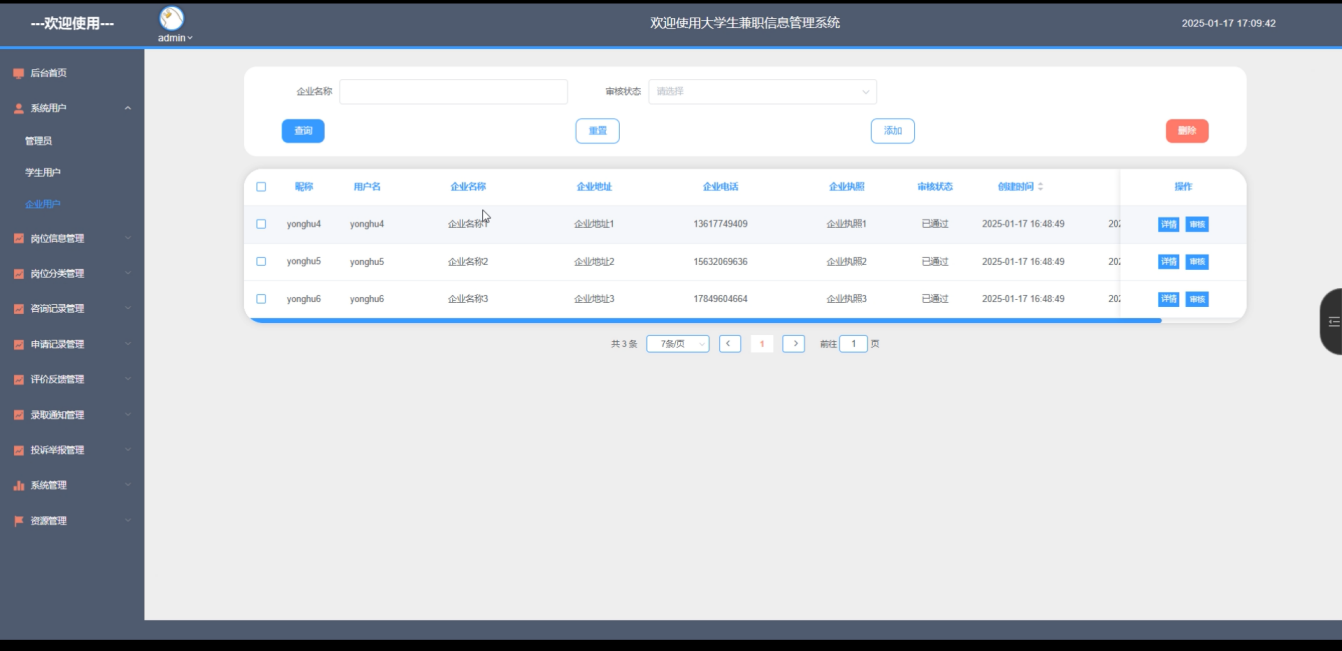1342x651 pixels.
Task: Open the 7条/页 page size dropdown
Action: point(678,344)
